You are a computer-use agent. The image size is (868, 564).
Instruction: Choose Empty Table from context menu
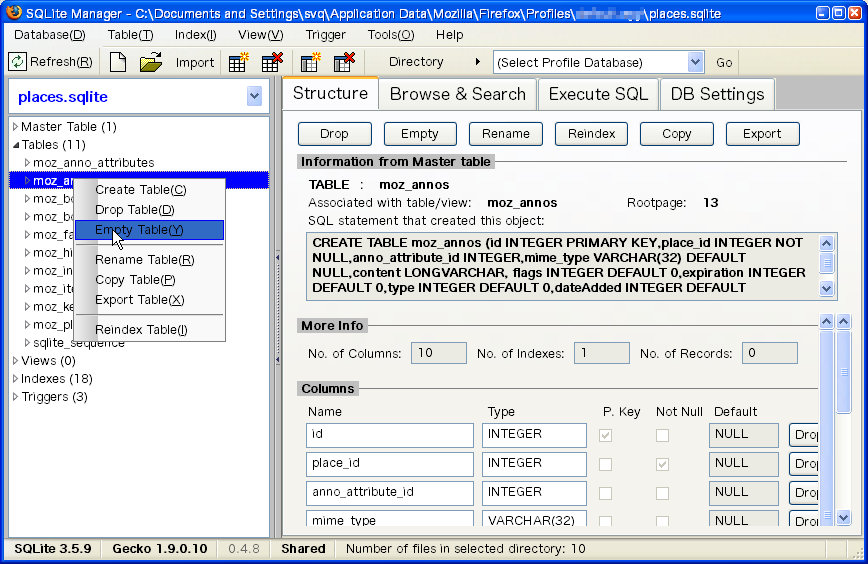pyautogui.click(x=149, y=230)
